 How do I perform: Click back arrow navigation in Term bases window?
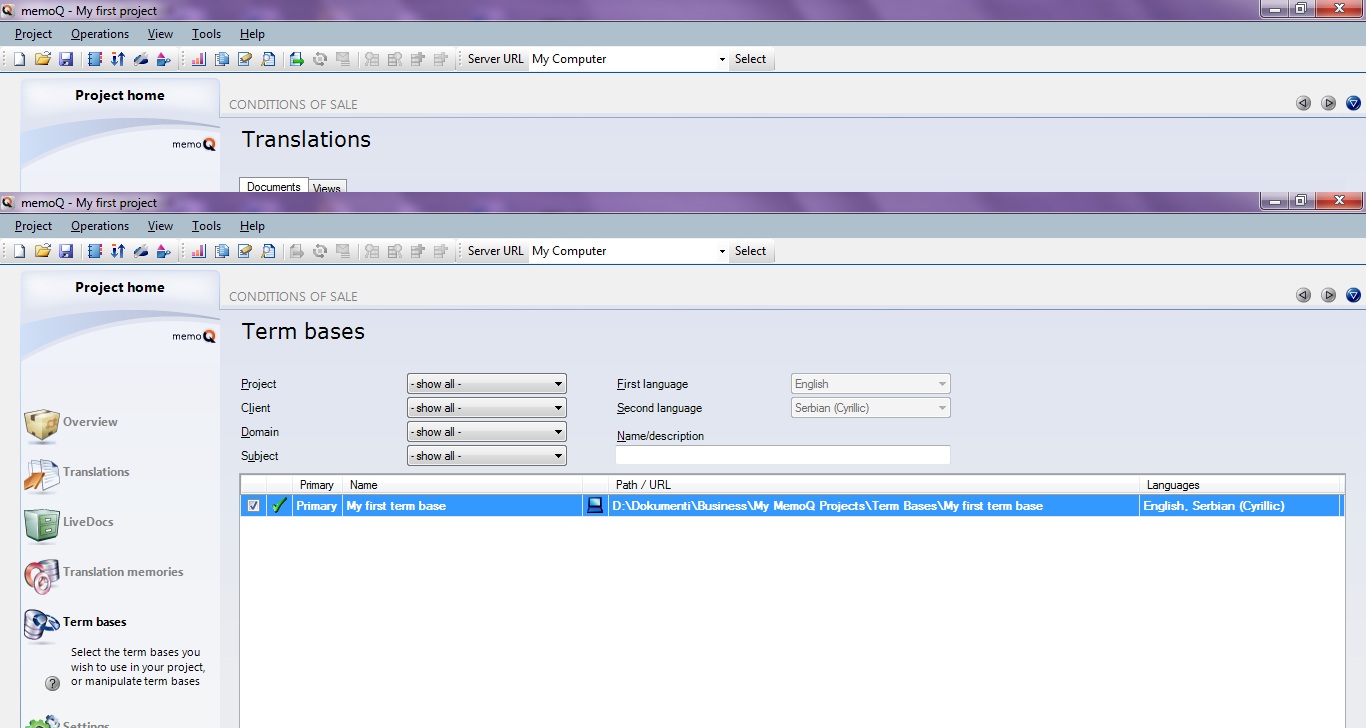[1303, 295]
